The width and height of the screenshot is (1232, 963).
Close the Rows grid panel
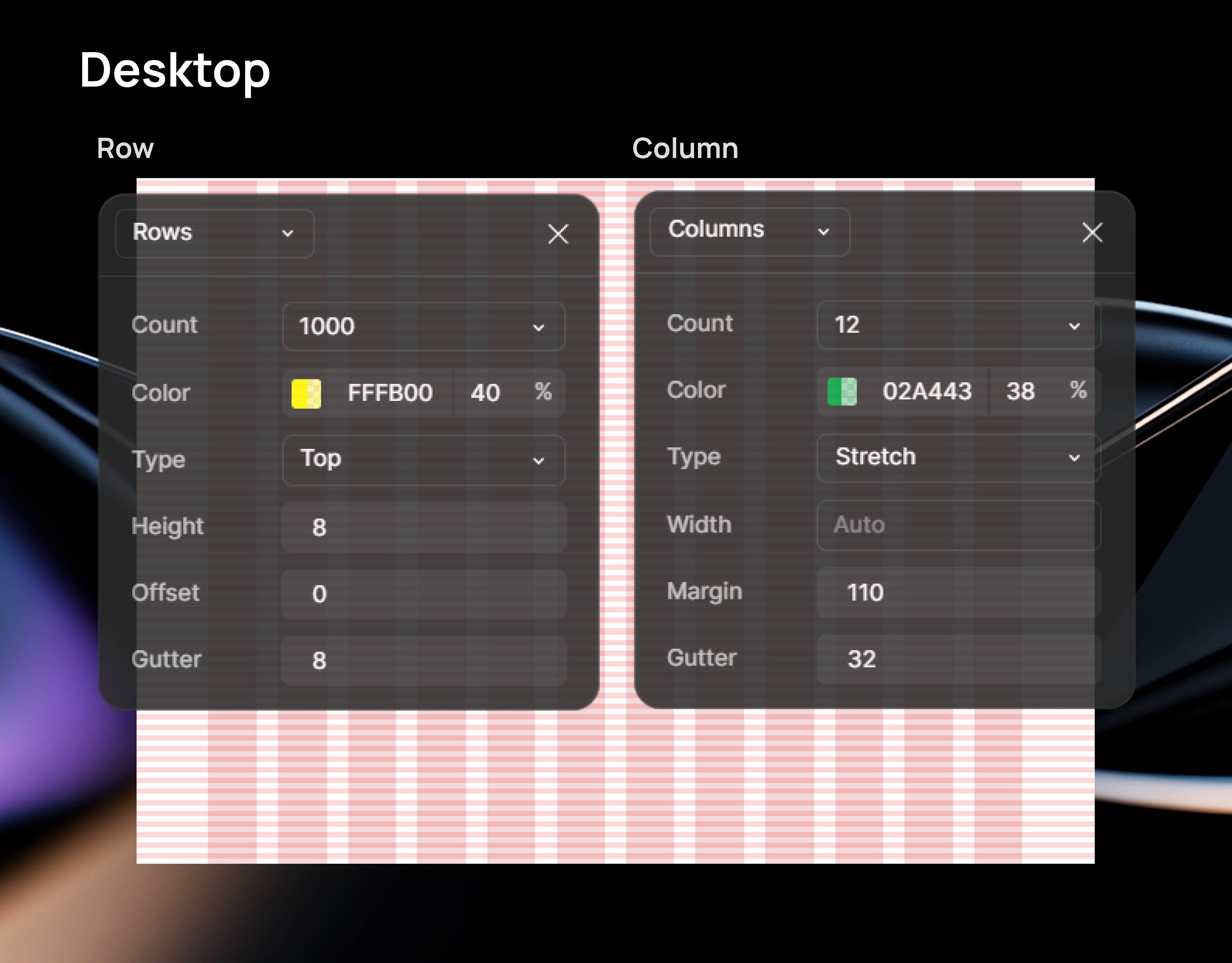coord(558,234)
